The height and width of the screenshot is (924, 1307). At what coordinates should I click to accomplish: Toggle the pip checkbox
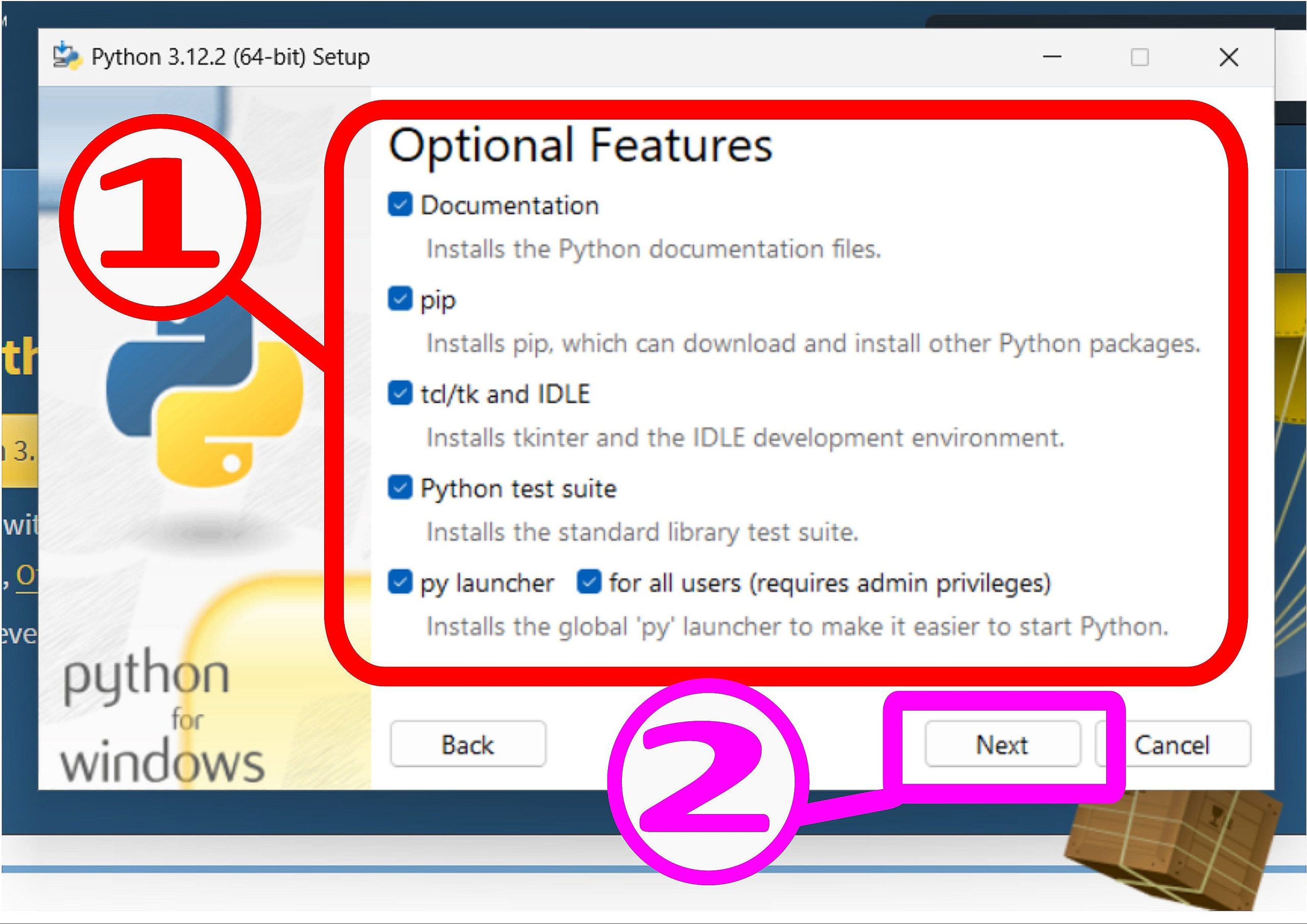point(400,298)
